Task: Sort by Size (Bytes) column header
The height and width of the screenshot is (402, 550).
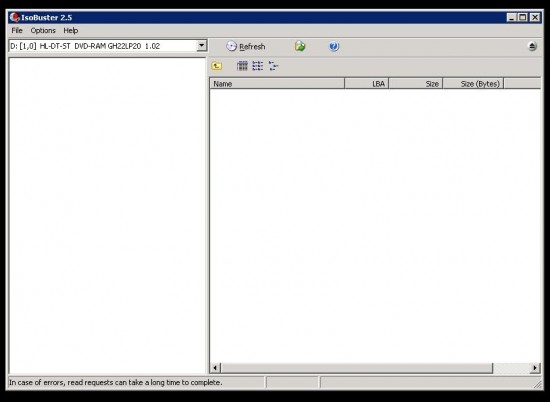Action: (473, 83)
